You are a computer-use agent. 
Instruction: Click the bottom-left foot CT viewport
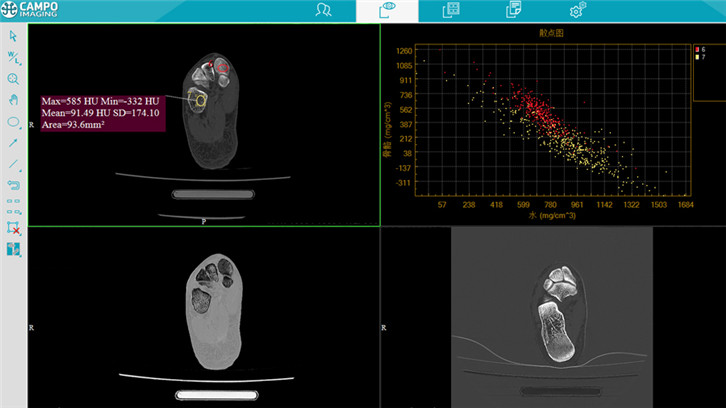[x=203, y=317]
